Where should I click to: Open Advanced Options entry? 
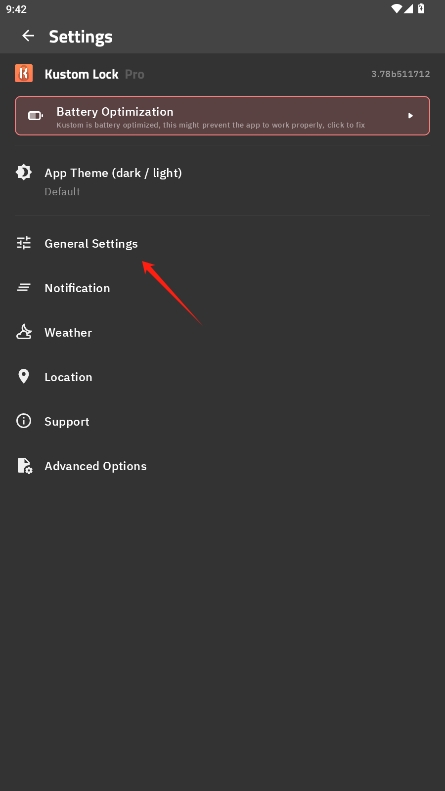pos(222,466)
